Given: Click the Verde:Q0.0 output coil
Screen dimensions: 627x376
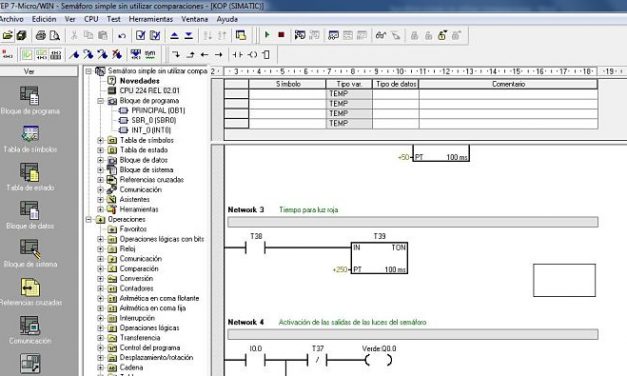Looking at the screenshot, I should (378, 360).
